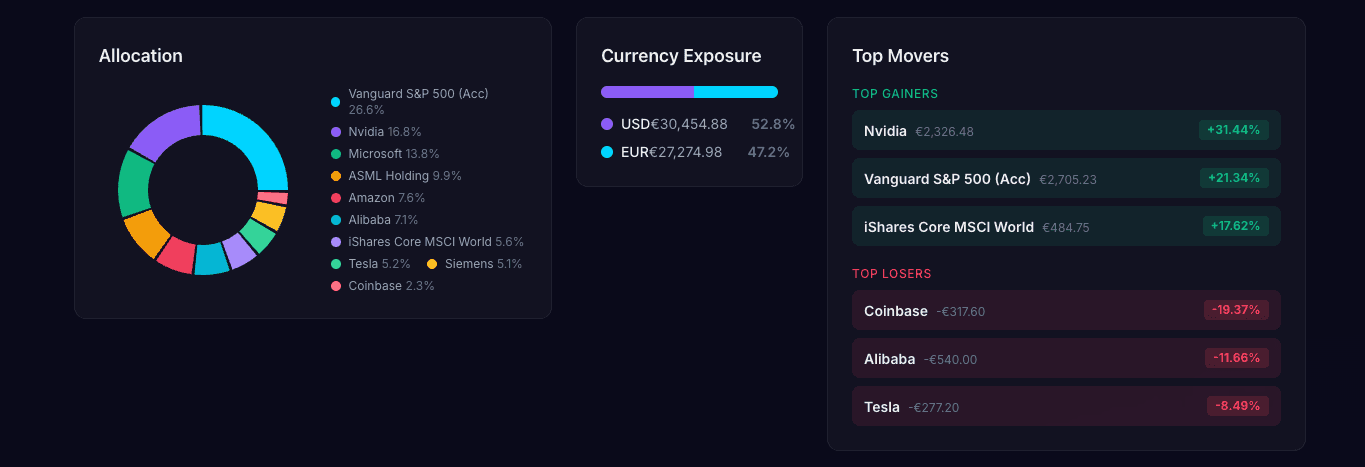
Task: Click the €2,326.48 Nvidia gain amount
Action: 944,132
